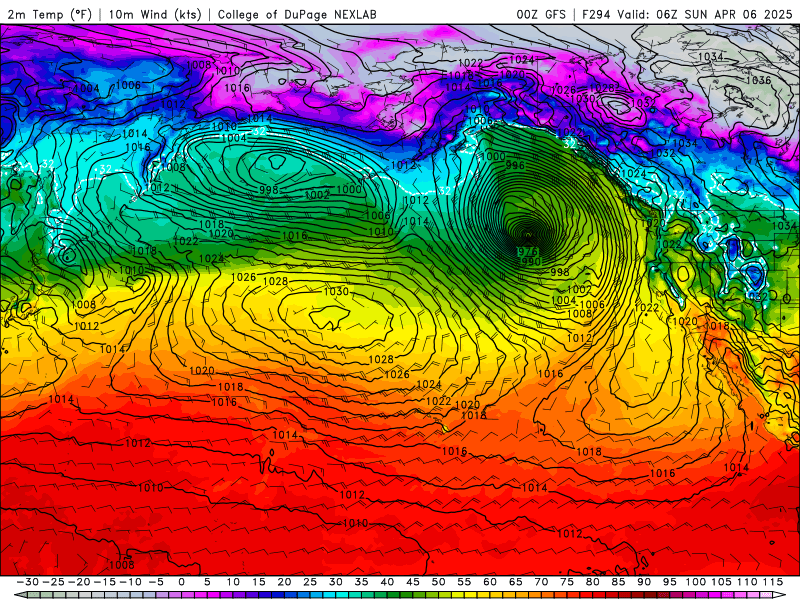Select the "105" colorbar scale label
The height and width of the screenshot is (600, 800).
point(721,582)
